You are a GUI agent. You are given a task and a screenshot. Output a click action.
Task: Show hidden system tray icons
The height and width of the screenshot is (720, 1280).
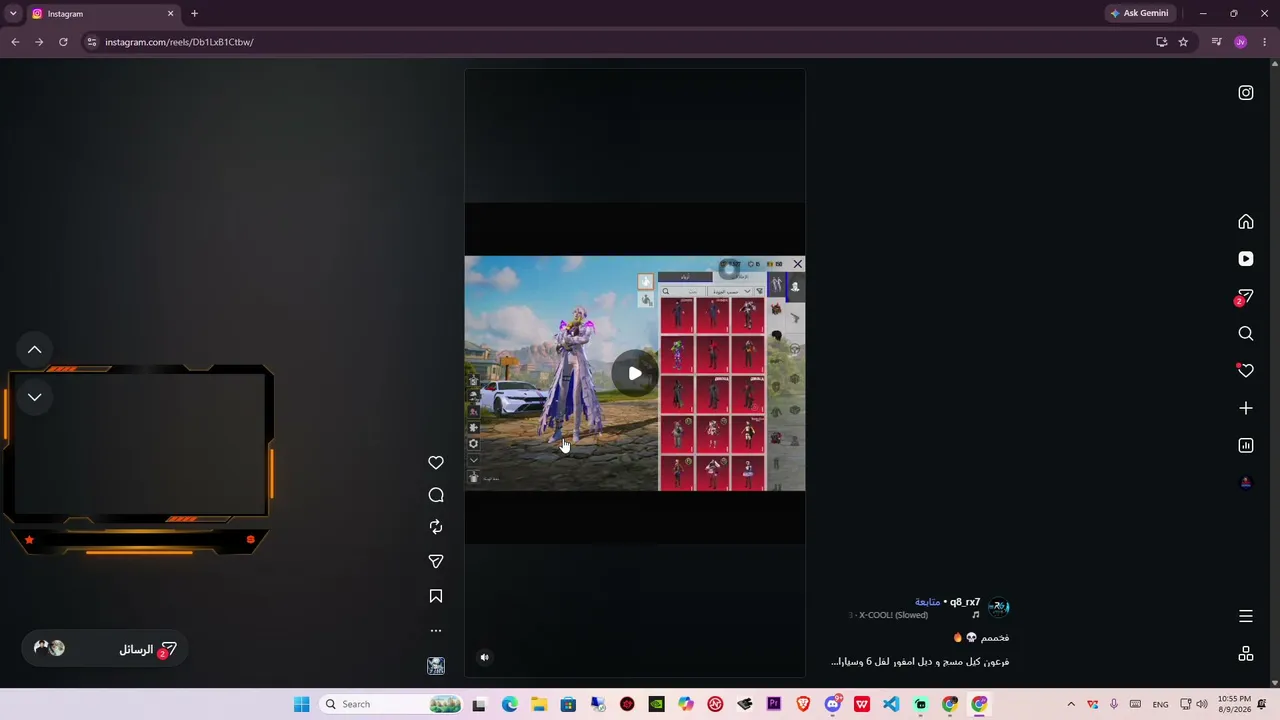(1071, 704)
